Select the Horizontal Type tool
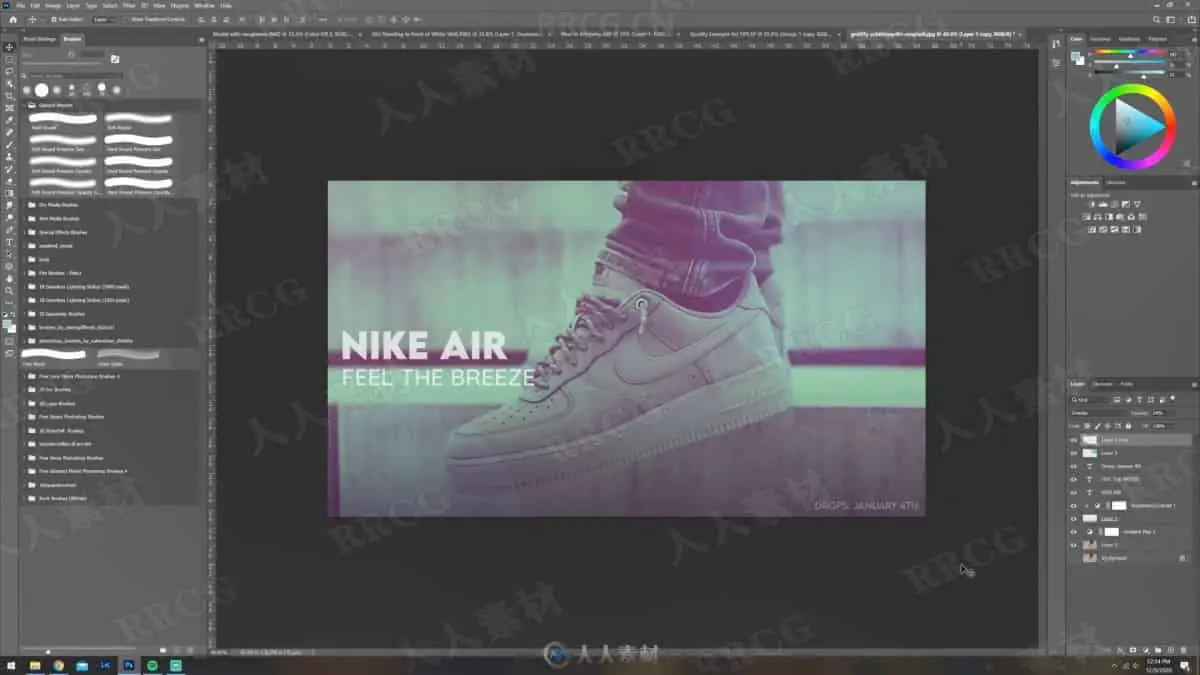 click(x=10, y=242)
